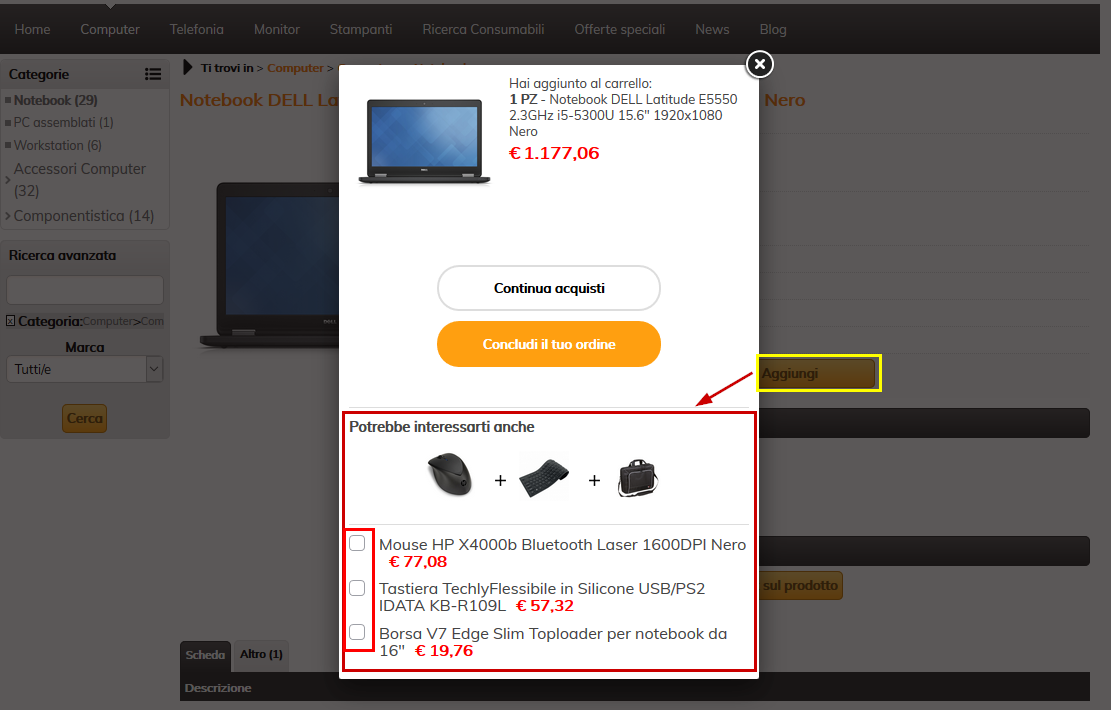Click the Categorie list menu icon

tap(153, 74)
